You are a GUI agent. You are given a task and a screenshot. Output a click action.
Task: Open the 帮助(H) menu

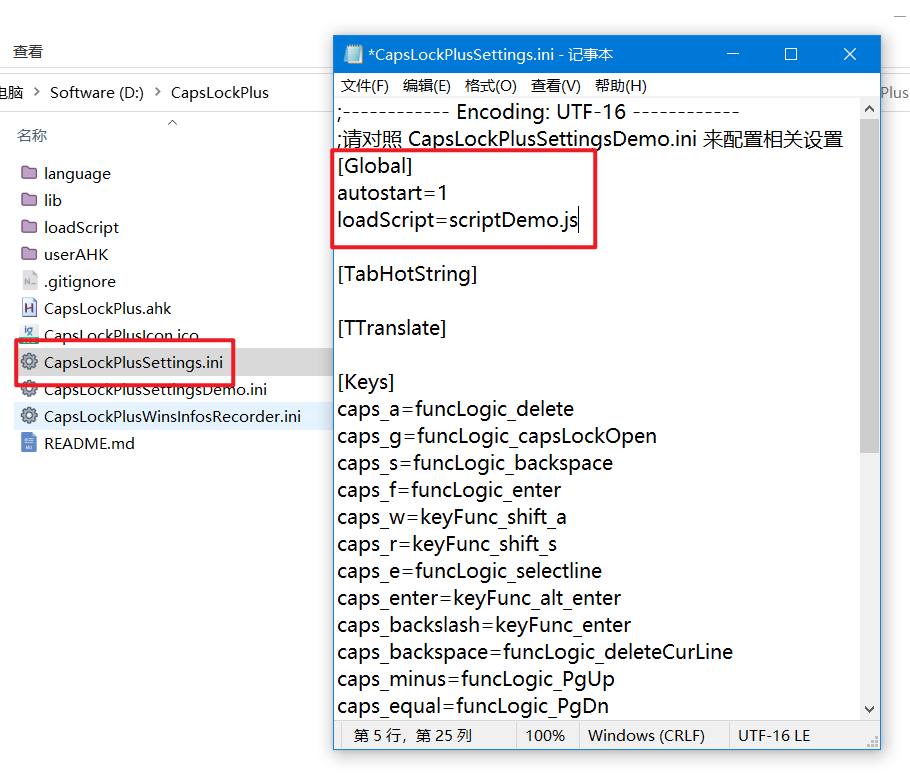point(621,86)
